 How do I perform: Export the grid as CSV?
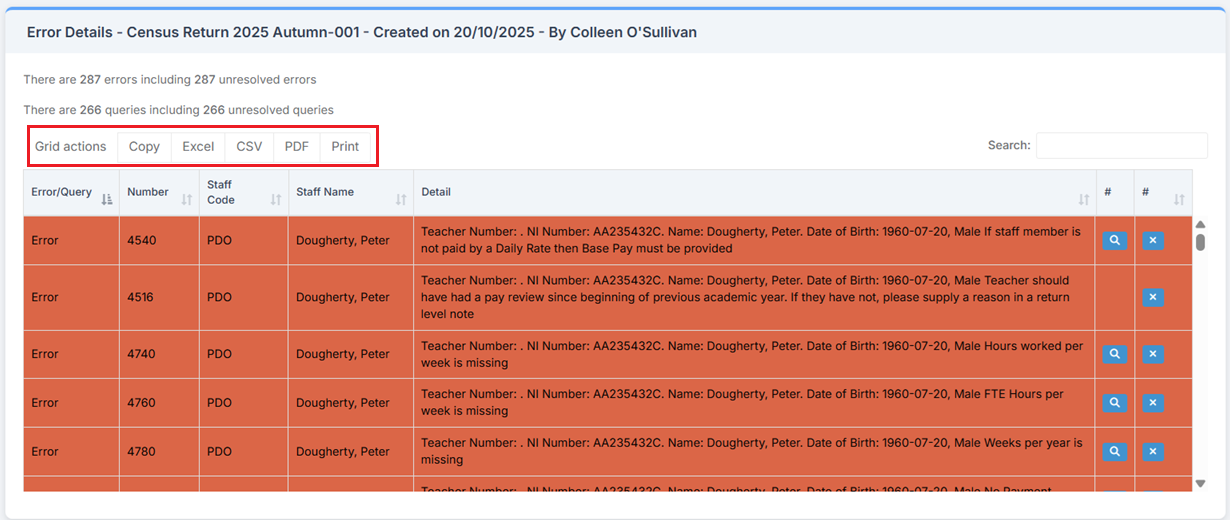tap(249, 147)
